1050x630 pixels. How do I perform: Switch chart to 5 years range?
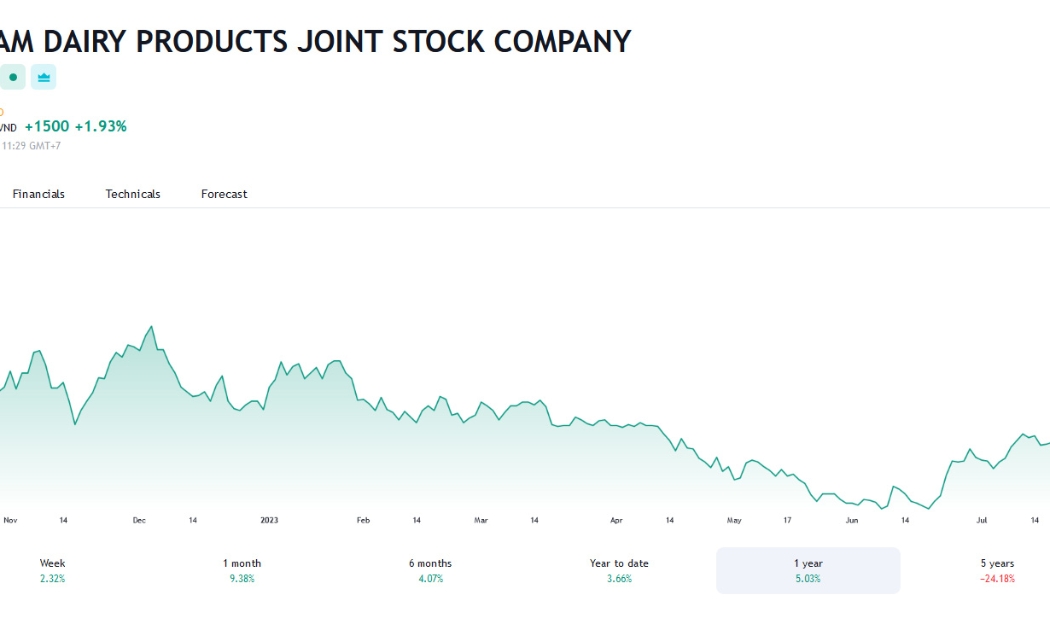point(997,570)
